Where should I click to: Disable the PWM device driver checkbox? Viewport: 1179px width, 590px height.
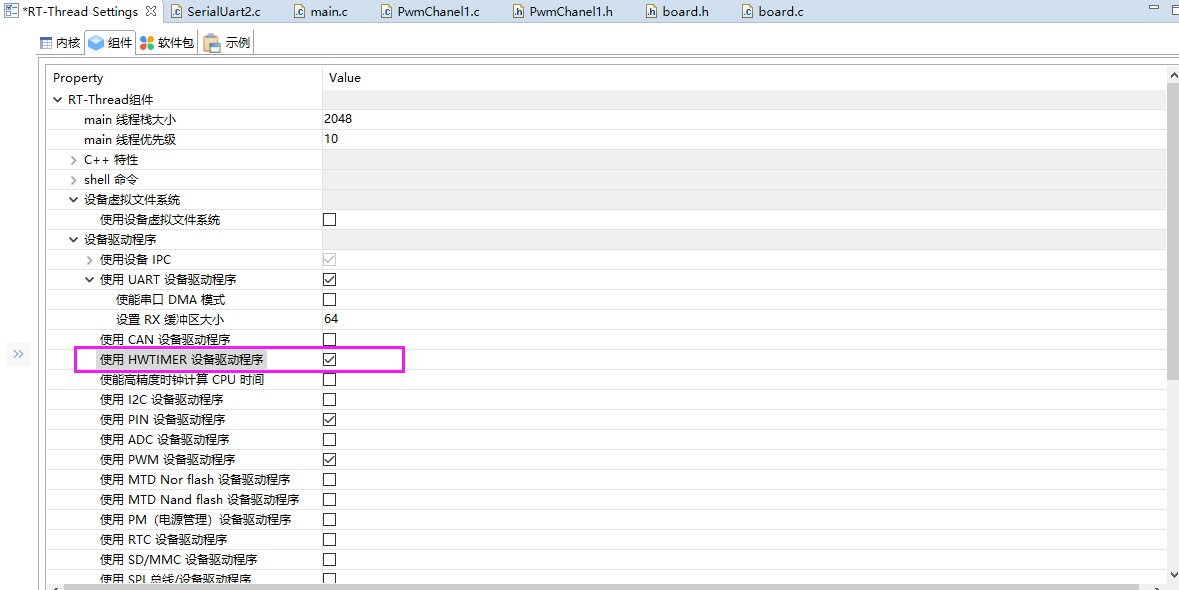tap(329, 460)
